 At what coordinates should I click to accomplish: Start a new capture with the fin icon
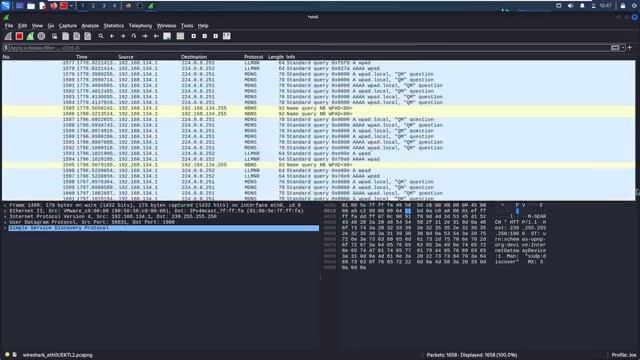tap(8, 36)
